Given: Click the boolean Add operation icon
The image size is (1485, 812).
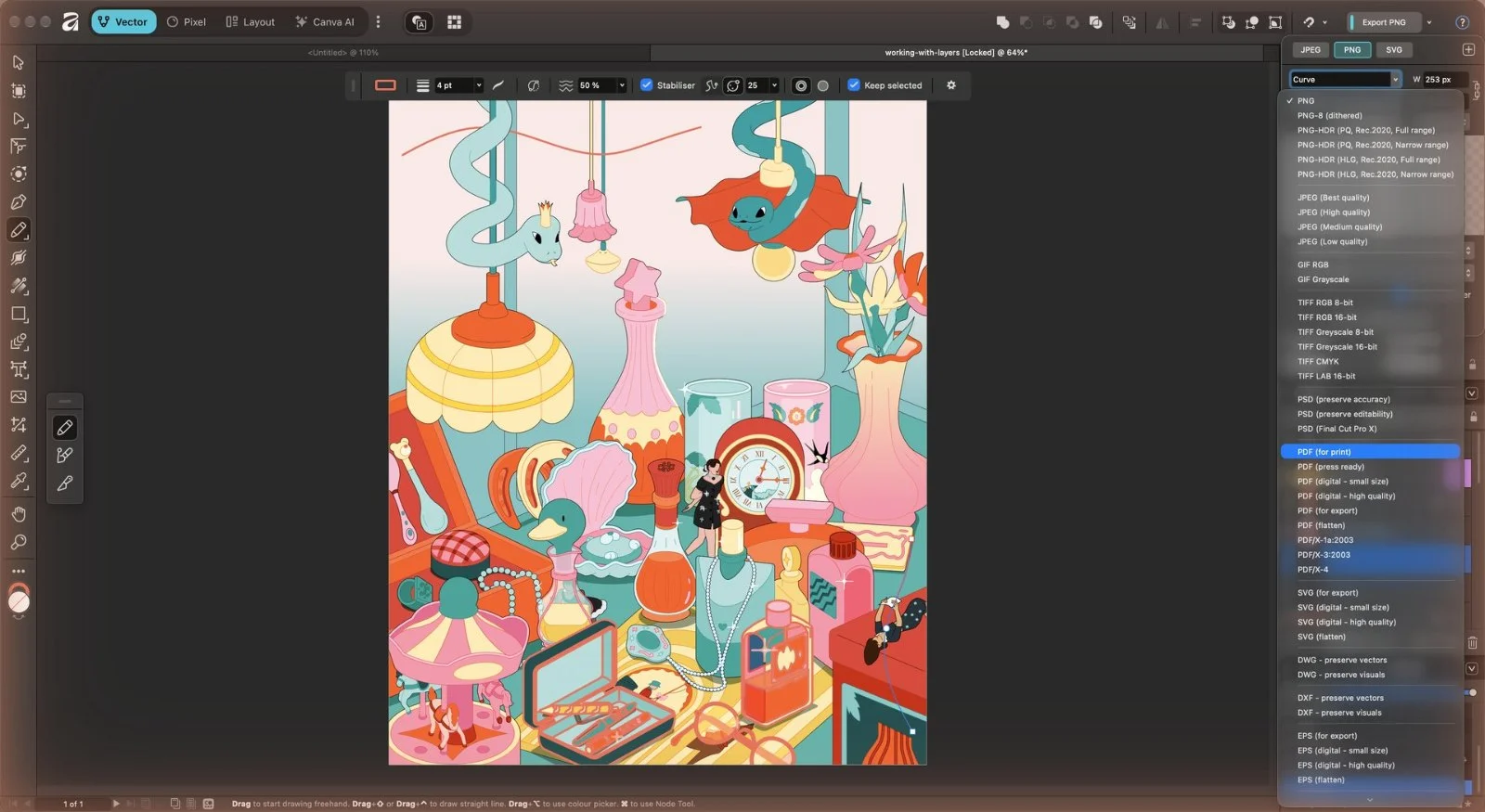Looking at the screenshot, I should (x=1002, y=22).
